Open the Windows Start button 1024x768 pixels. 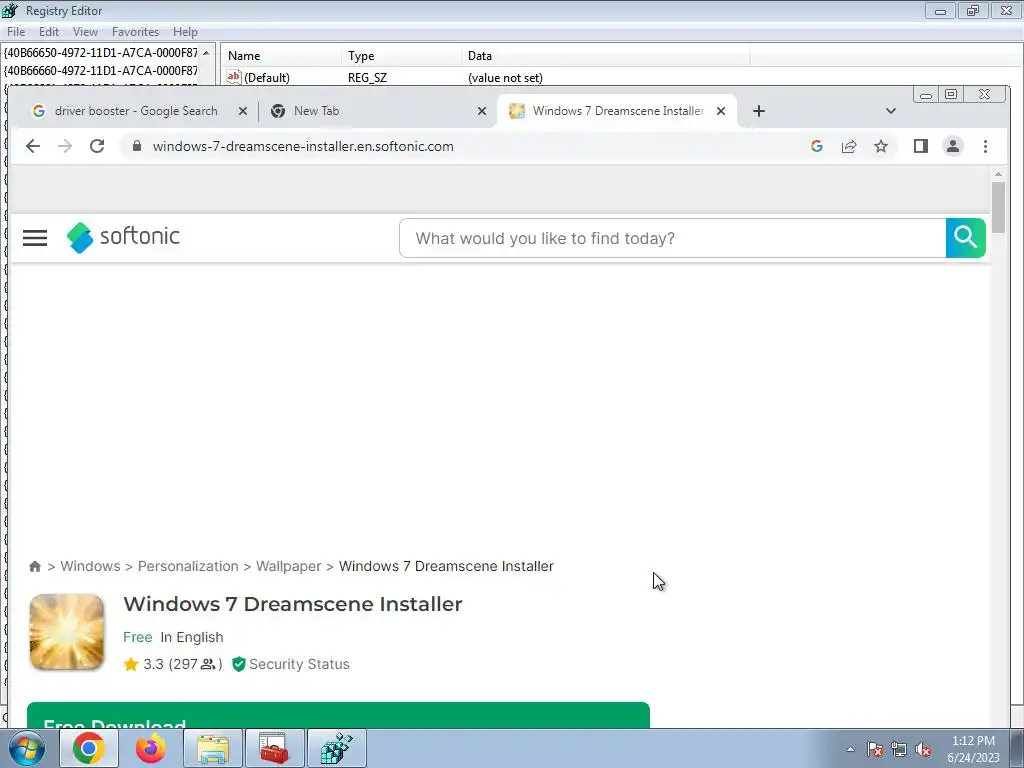[x=27, y=748]
